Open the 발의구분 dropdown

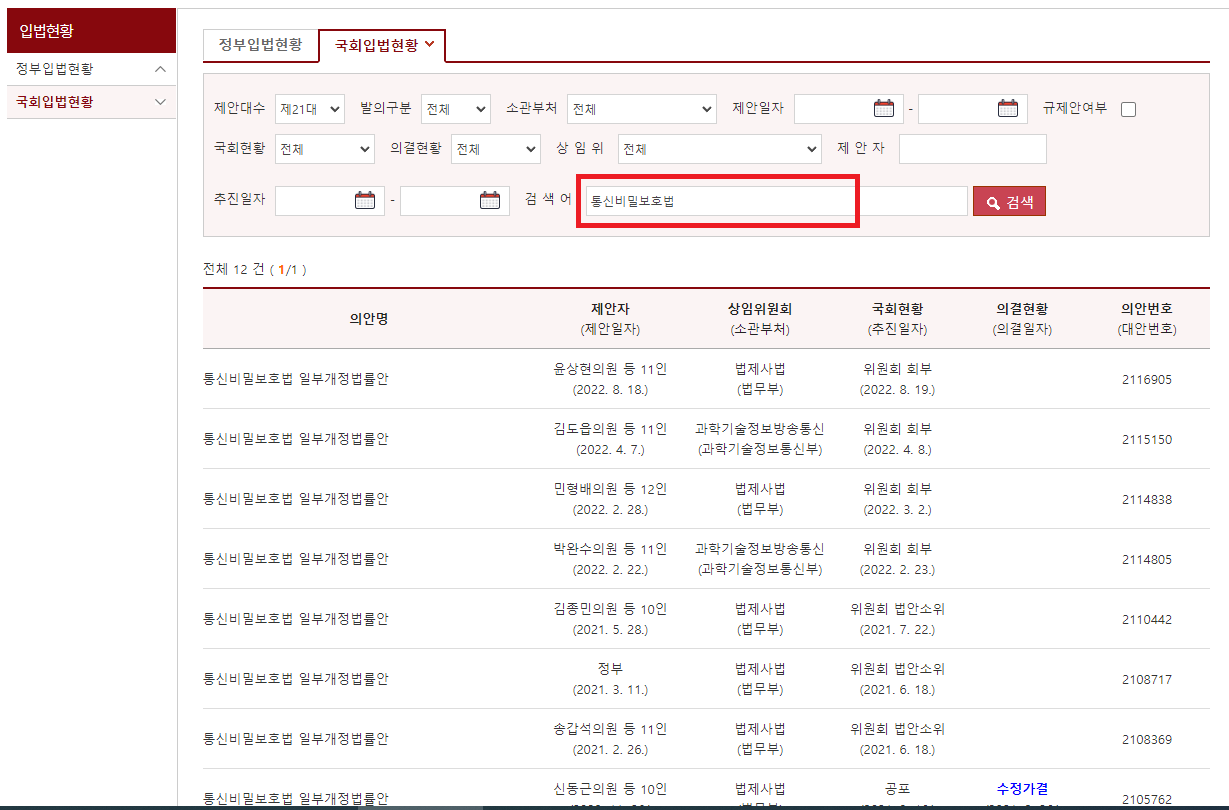pos(455,109)
